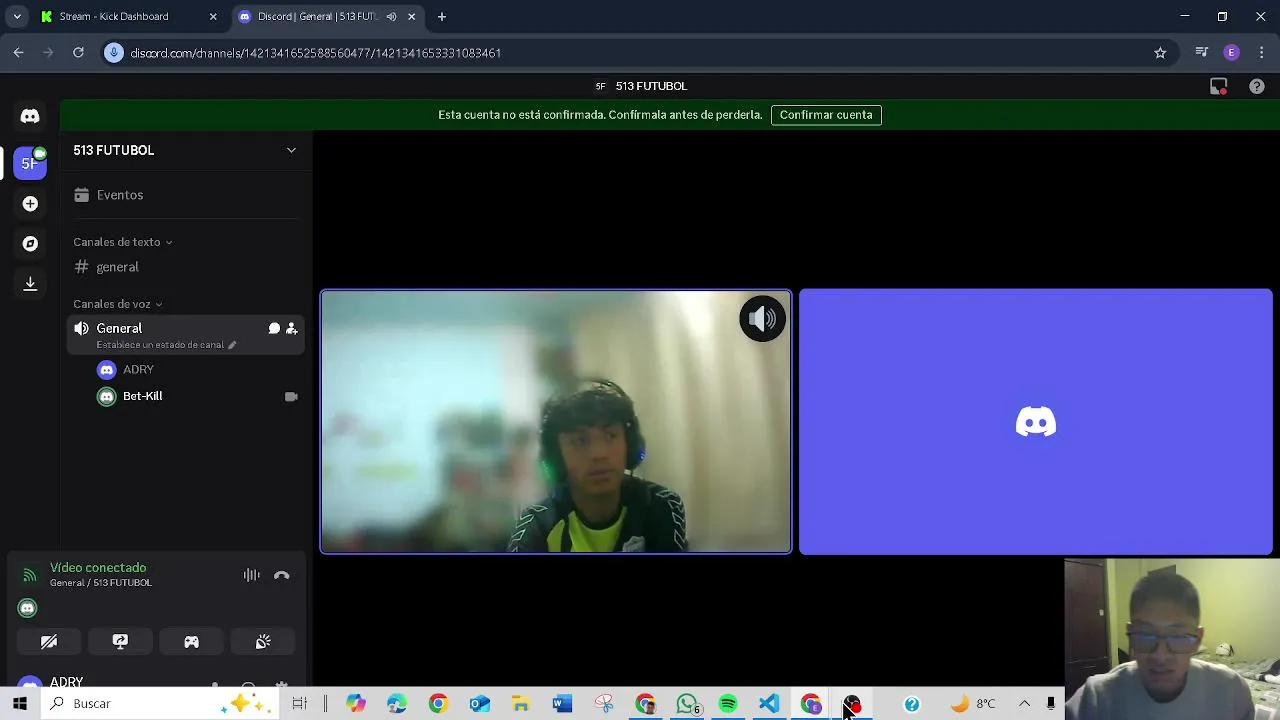Open Microsoft Word from the taskbar
The image size is (1280, 720).
(562, 704)
